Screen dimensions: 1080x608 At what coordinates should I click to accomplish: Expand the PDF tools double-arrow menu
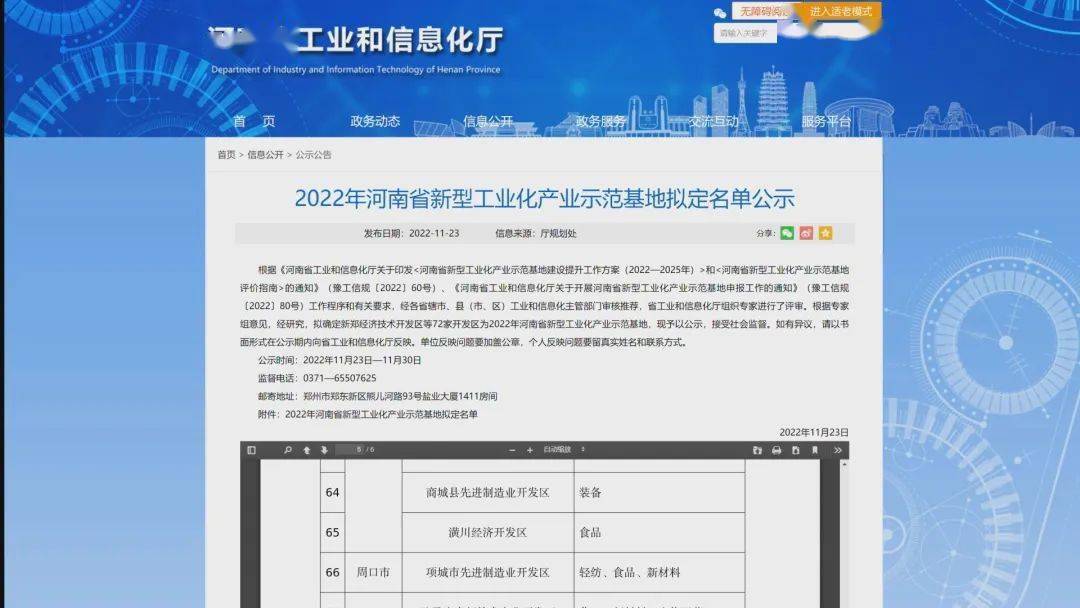(x=838, y=450)
